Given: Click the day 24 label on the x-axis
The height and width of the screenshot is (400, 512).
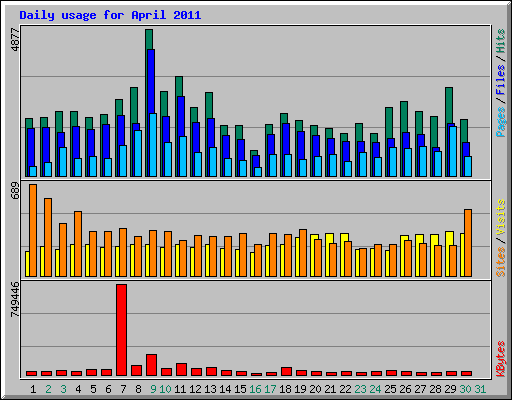Looking at the screenshot, I should click(375, 389).
